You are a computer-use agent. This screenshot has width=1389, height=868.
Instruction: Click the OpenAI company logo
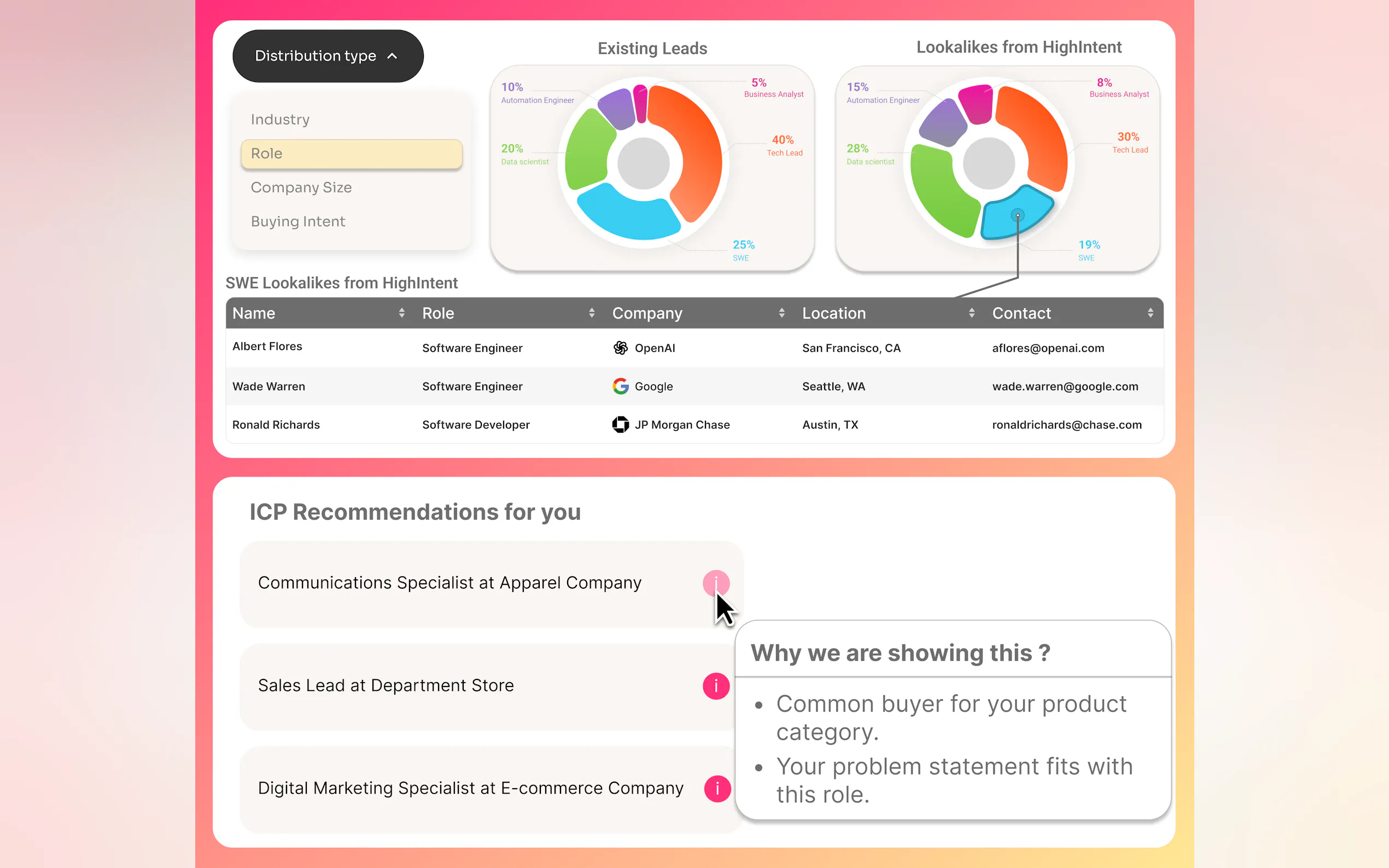(x=620, y=348)
